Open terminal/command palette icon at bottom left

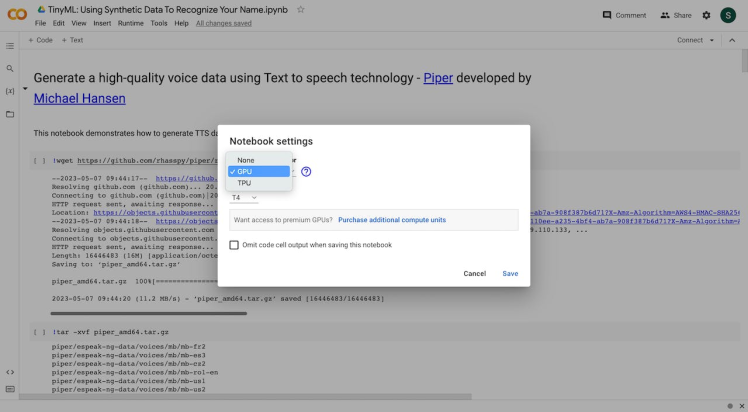10,389
